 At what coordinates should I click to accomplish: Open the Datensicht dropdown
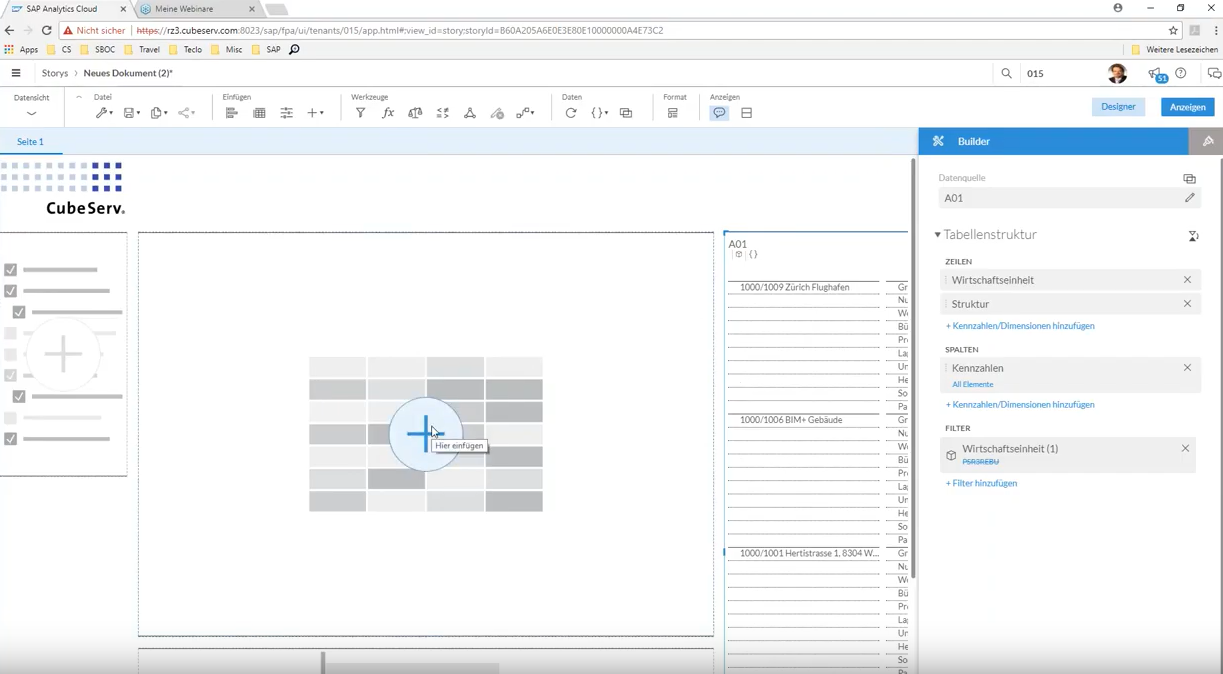(31, 113)
